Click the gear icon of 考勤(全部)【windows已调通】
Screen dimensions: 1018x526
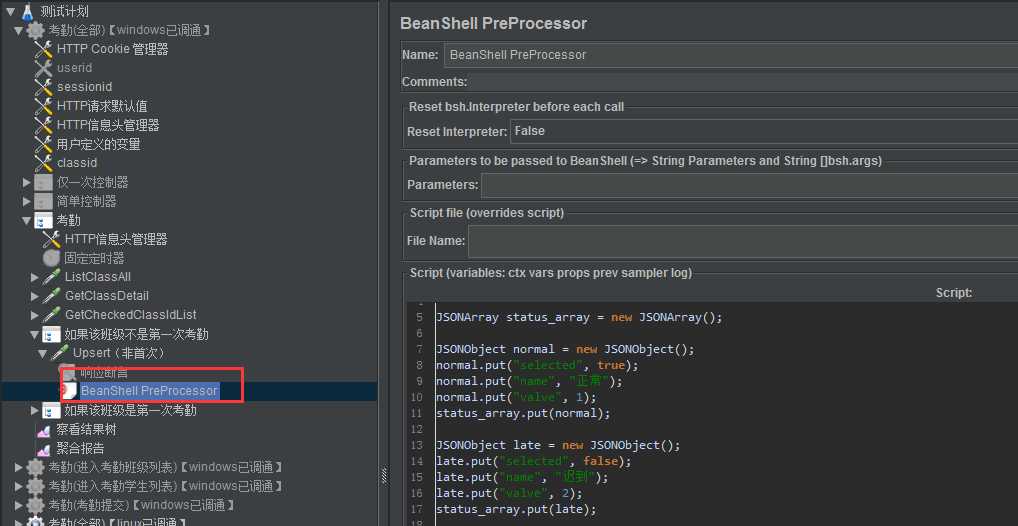coord(36,31)
